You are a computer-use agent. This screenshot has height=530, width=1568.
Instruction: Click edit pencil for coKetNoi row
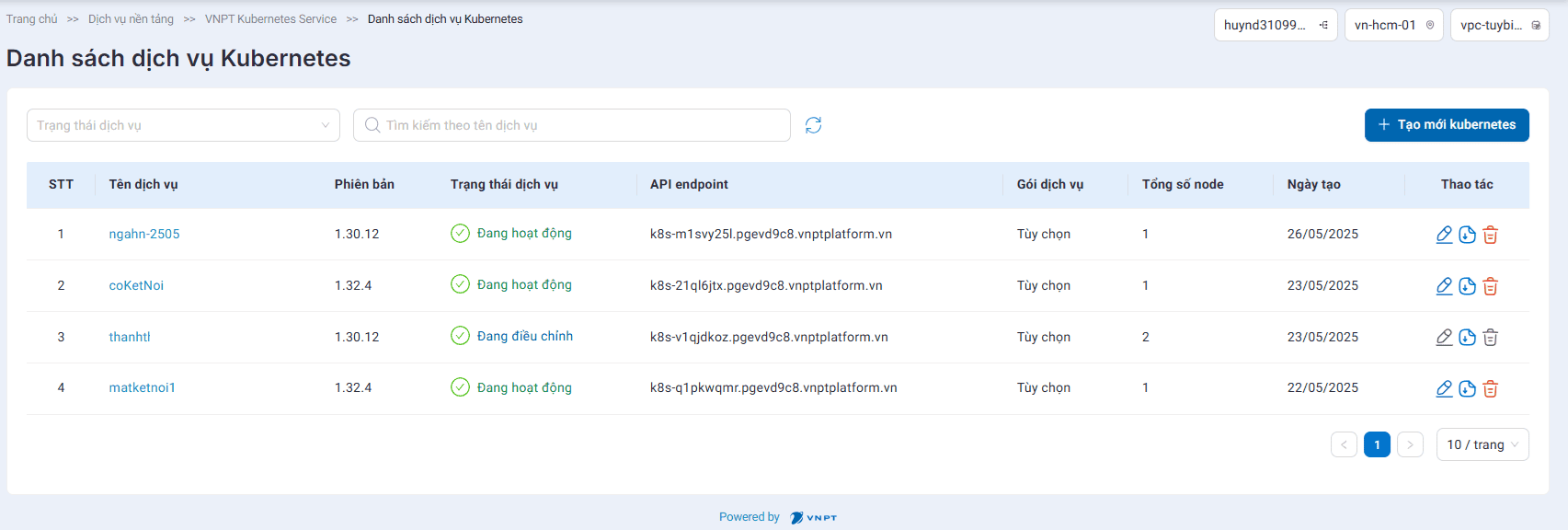pyautogui.click(x=1444, y=286)
